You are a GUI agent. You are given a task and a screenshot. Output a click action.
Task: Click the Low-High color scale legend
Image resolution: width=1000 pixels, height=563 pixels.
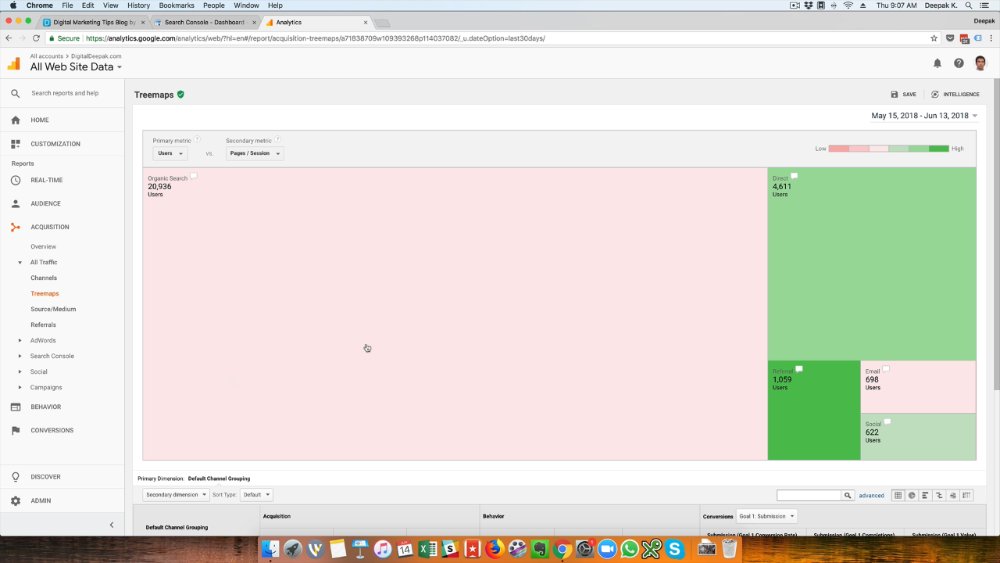coord(889,149)
